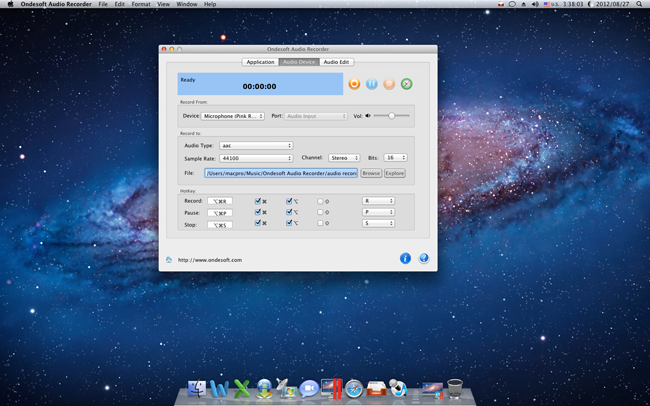Open the Trash in the dock
650x406 pixels.
[455, 389]
